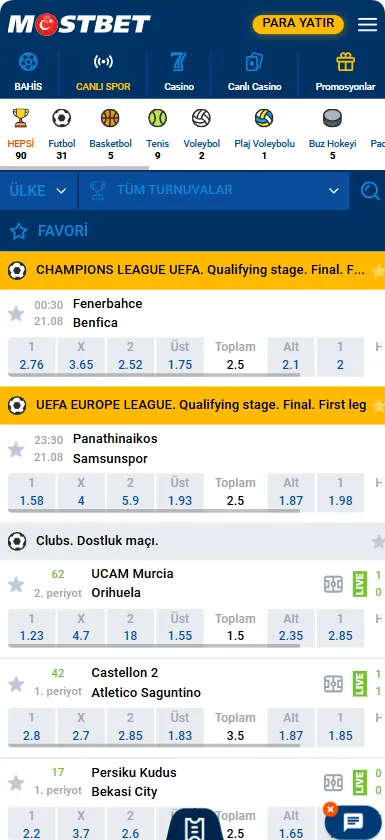Star the Castellon 2 match as favorite
385x840 pixels.
click(16, 684)
